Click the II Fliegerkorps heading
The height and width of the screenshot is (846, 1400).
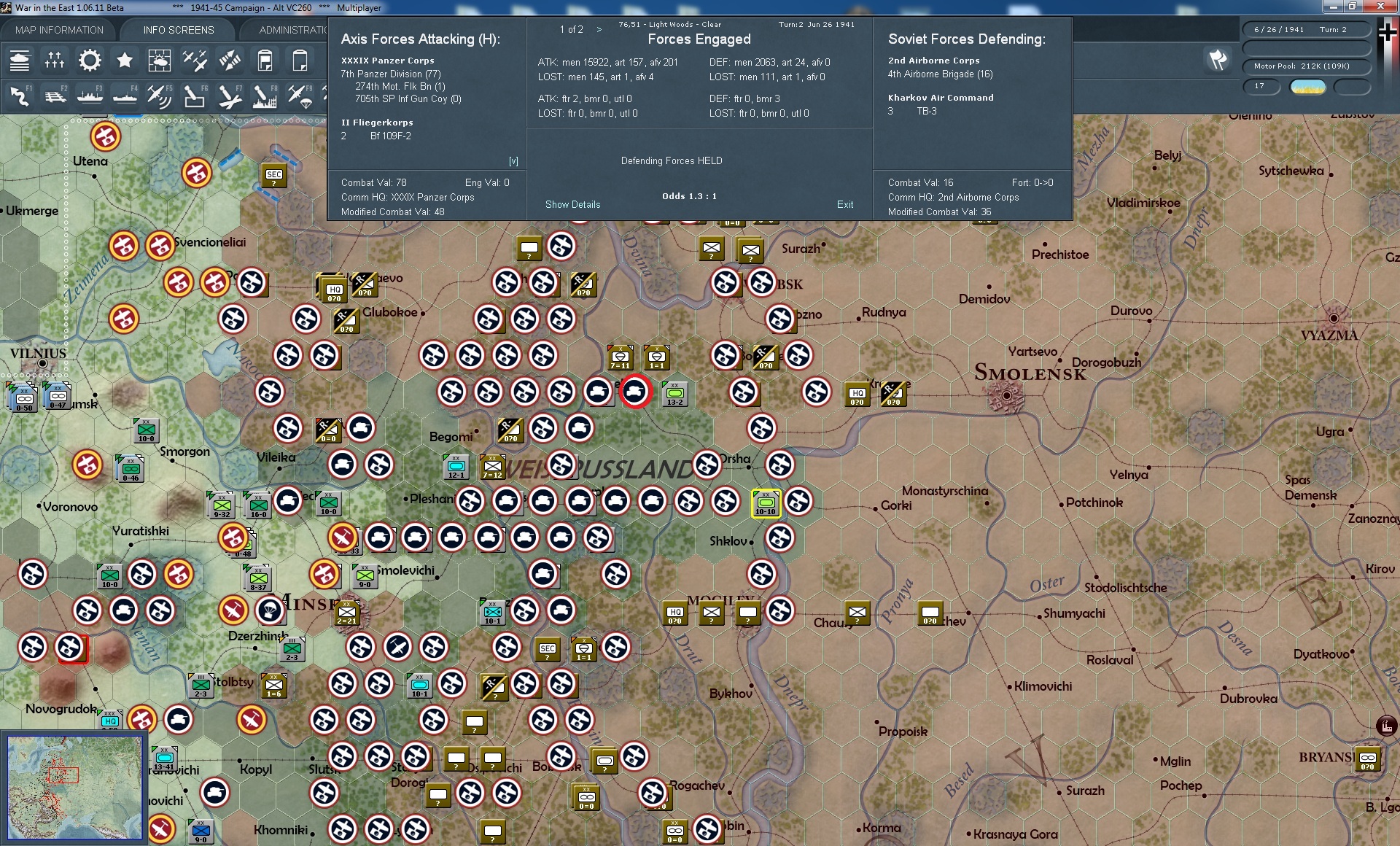tap(377, 123)
